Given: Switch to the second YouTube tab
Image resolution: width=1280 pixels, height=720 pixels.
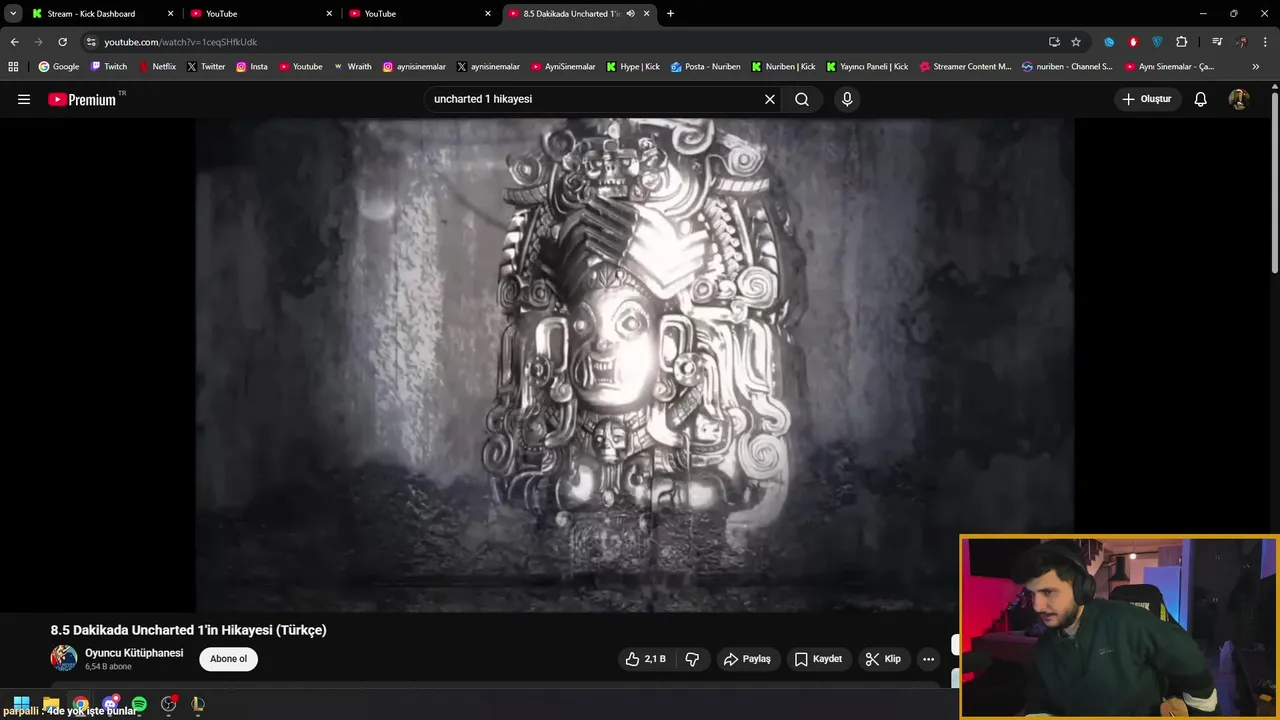Looking at the screenshot, I should tap(420, 14).
